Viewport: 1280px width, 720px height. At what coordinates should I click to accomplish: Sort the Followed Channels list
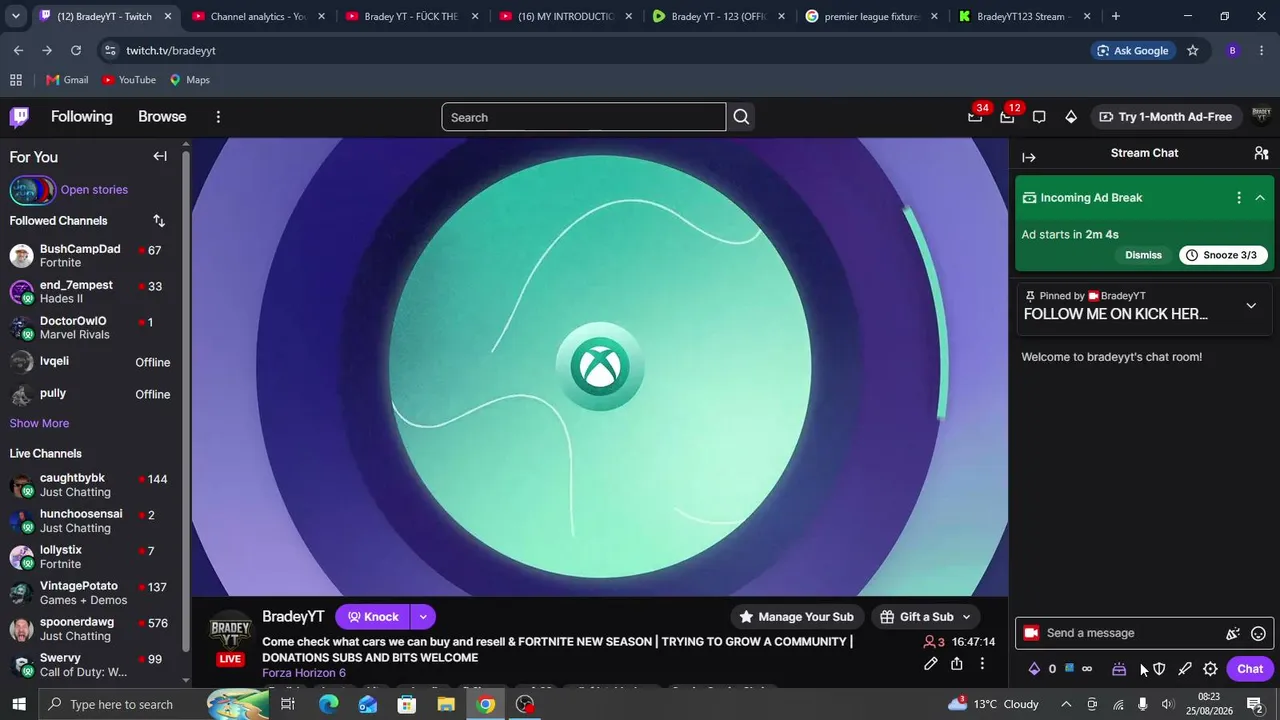coord(159,221)
